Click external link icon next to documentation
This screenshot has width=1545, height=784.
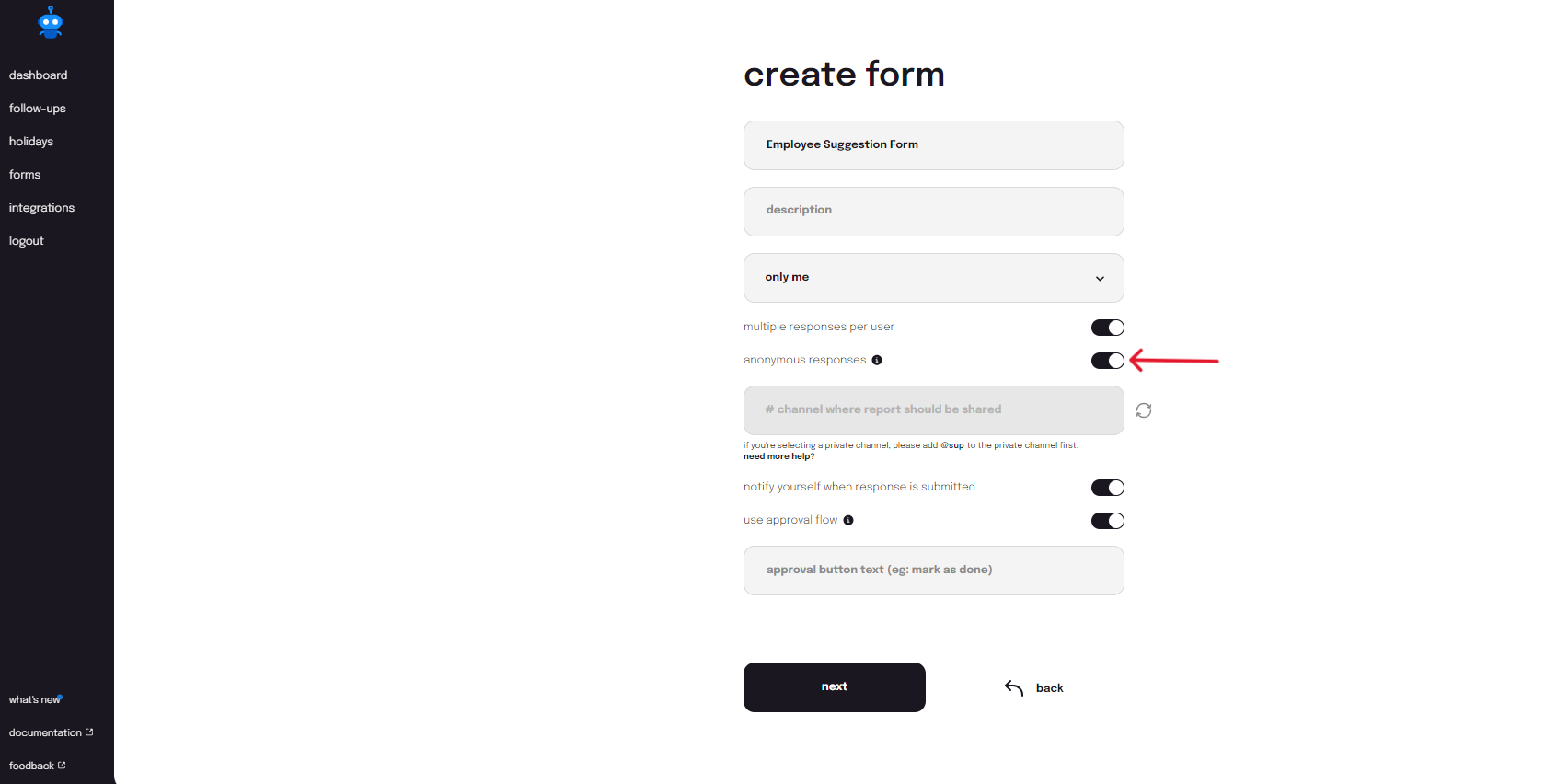point(89,732)
